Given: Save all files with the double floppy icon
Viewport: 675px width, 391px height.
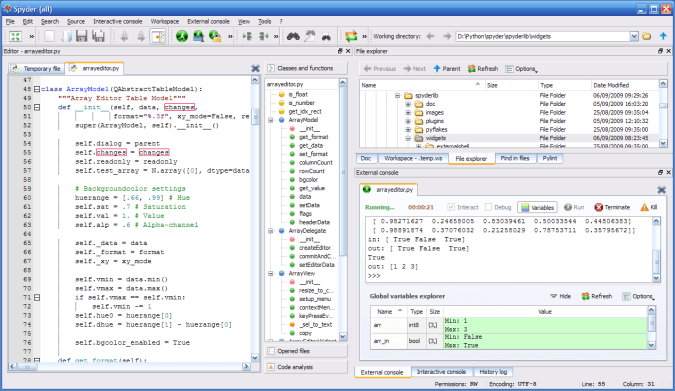Looking at the screenshot, I should (x=99, y=36).
